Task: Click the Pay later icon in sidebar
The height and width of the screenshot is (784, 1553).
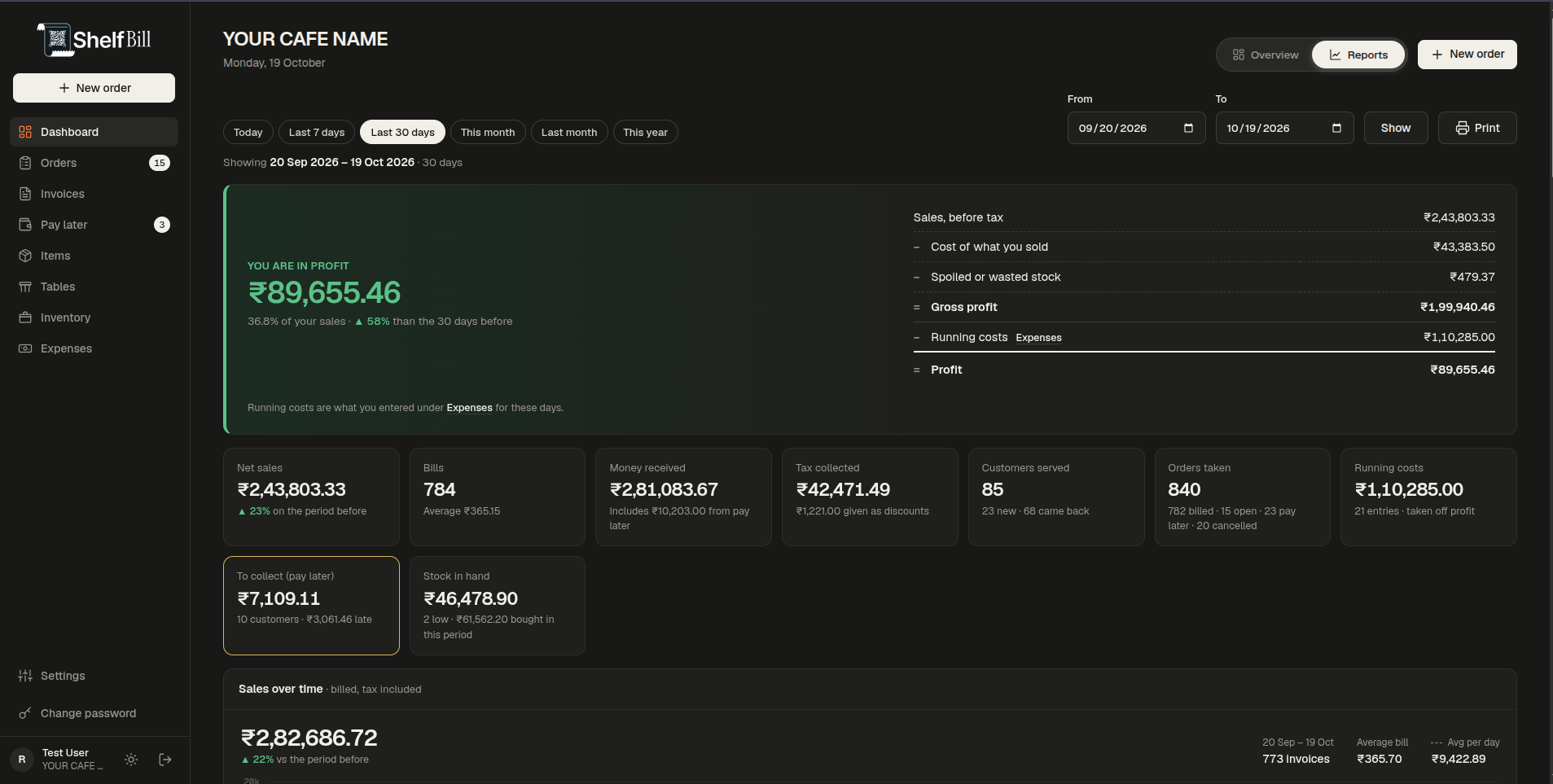Action: pyautogui.click(x=25, y=225)
